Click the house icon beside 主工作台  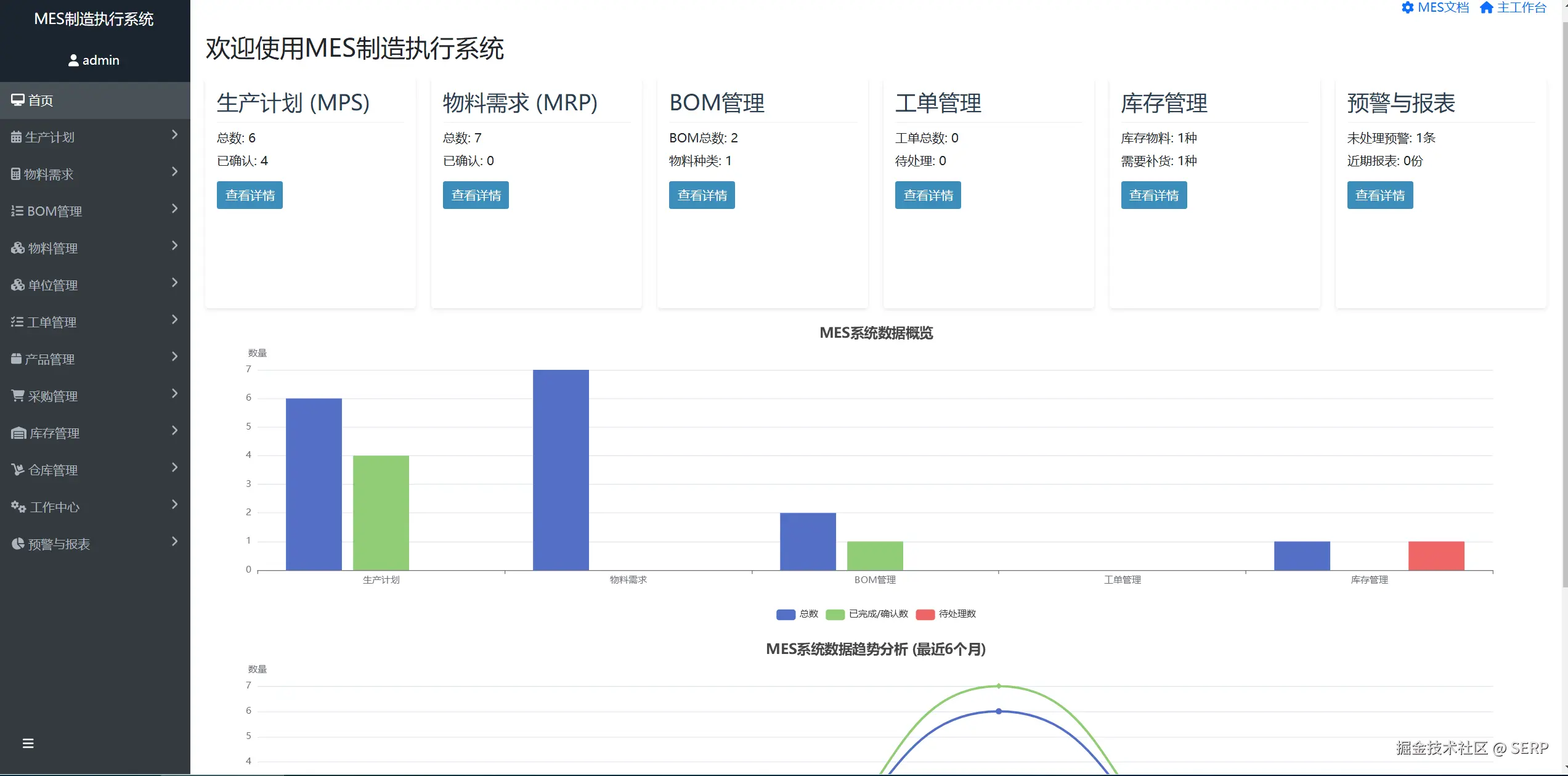[x=1487, y=7]
